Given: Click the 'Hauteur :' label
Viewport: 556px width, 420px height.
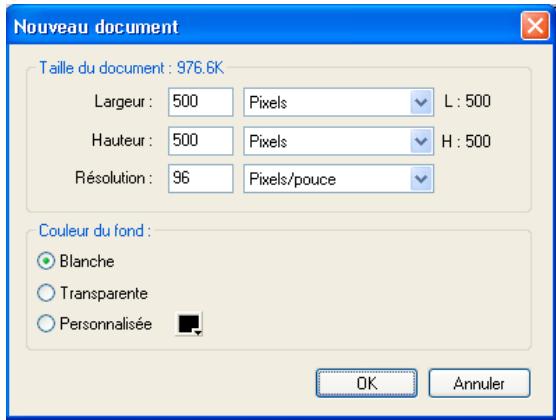Looking at the screenshot, I should (122, 140).
